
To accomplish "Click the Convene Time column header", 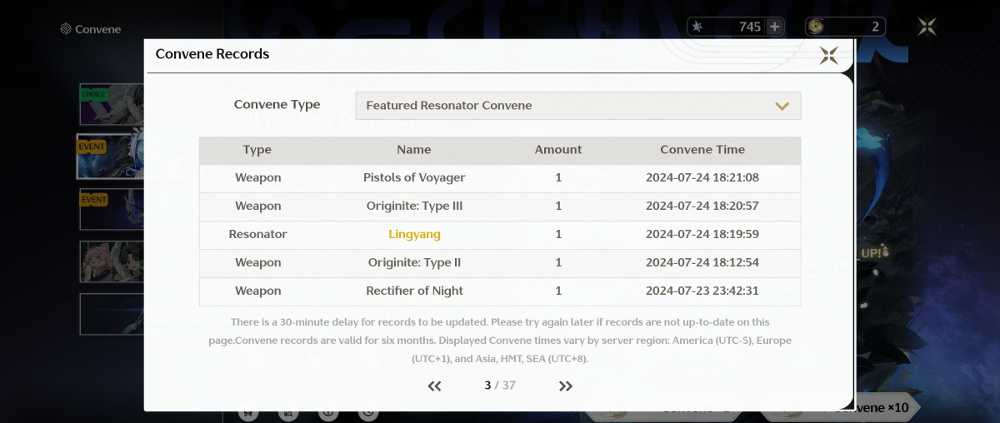I will (702, 150).
